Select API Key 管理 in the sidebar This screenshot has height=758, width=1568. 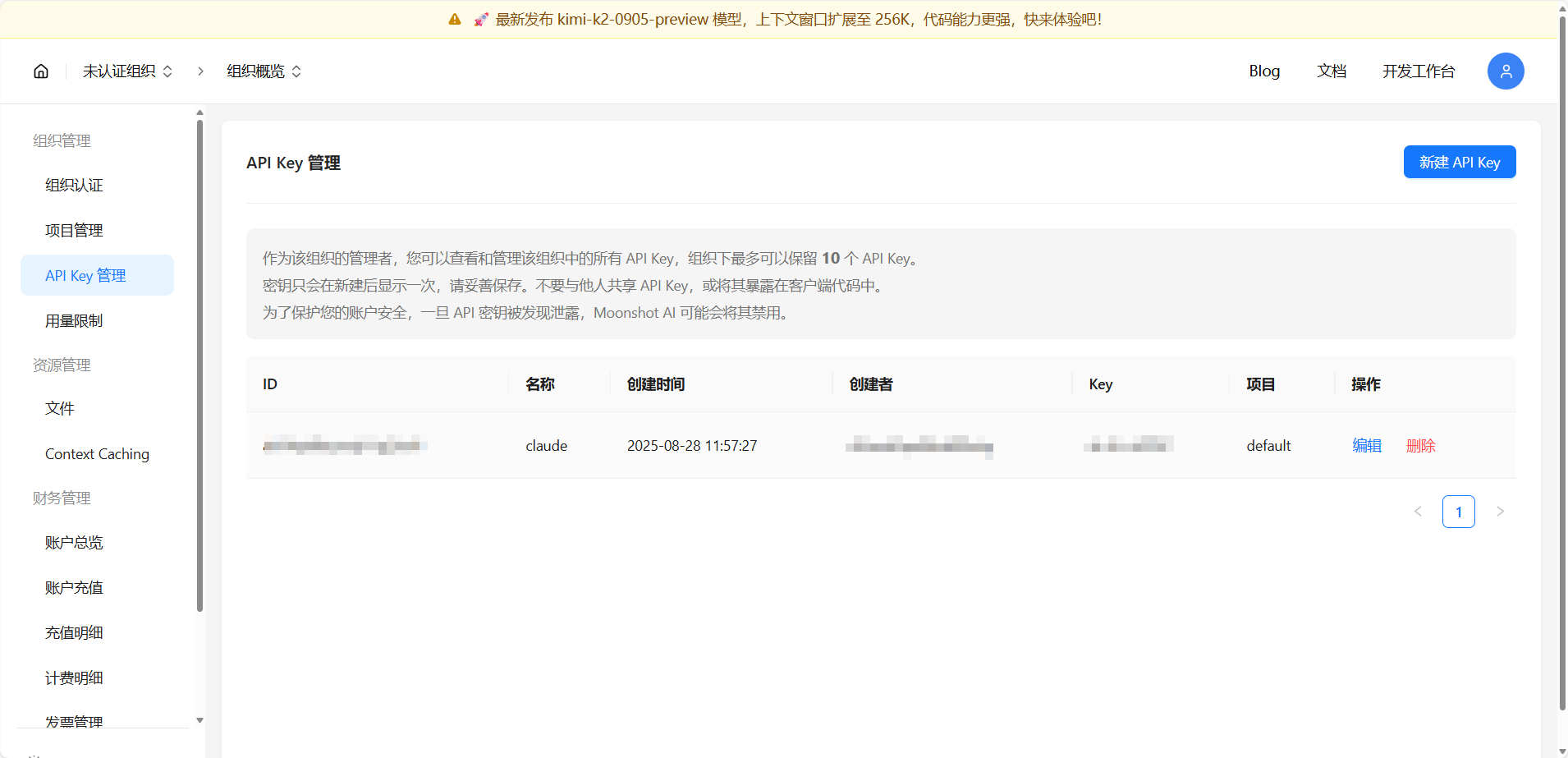97,275
